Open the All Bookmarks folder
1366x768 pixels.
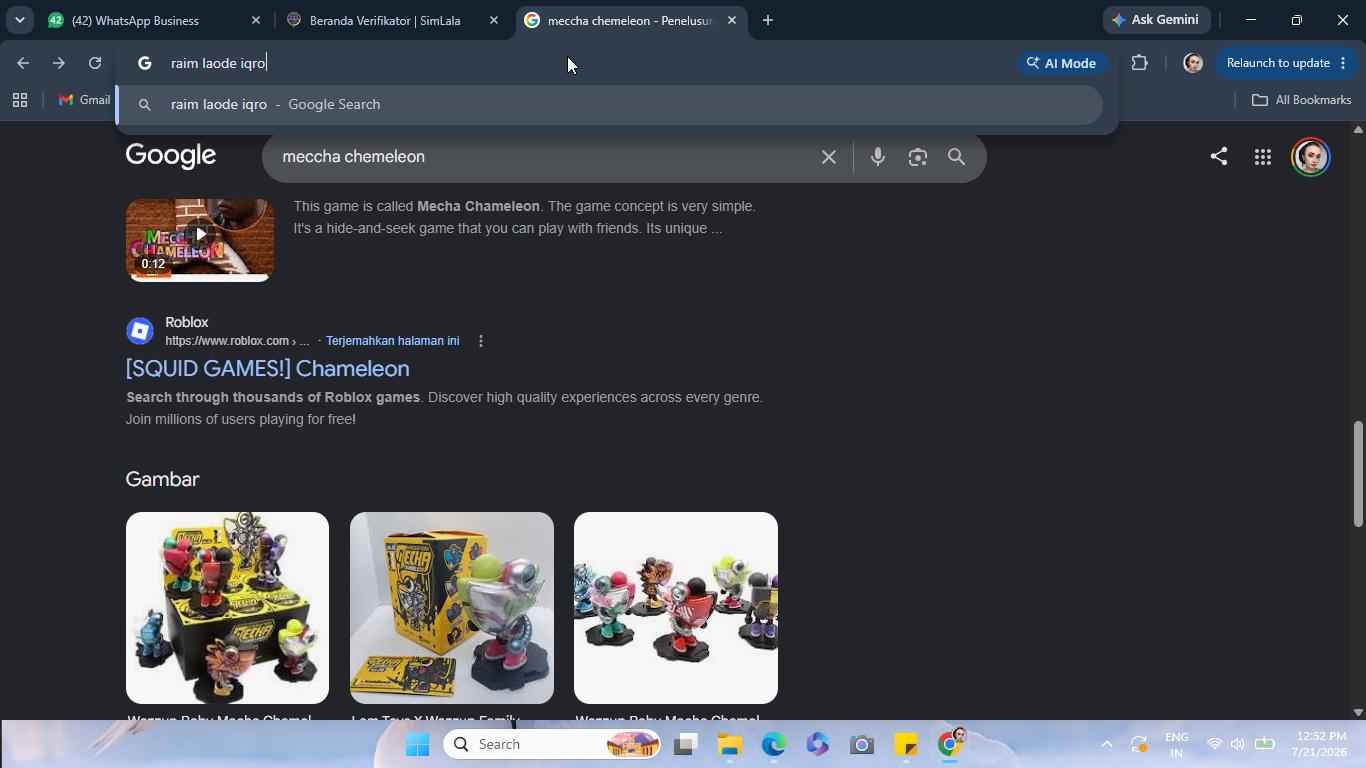click(1301, 100)
